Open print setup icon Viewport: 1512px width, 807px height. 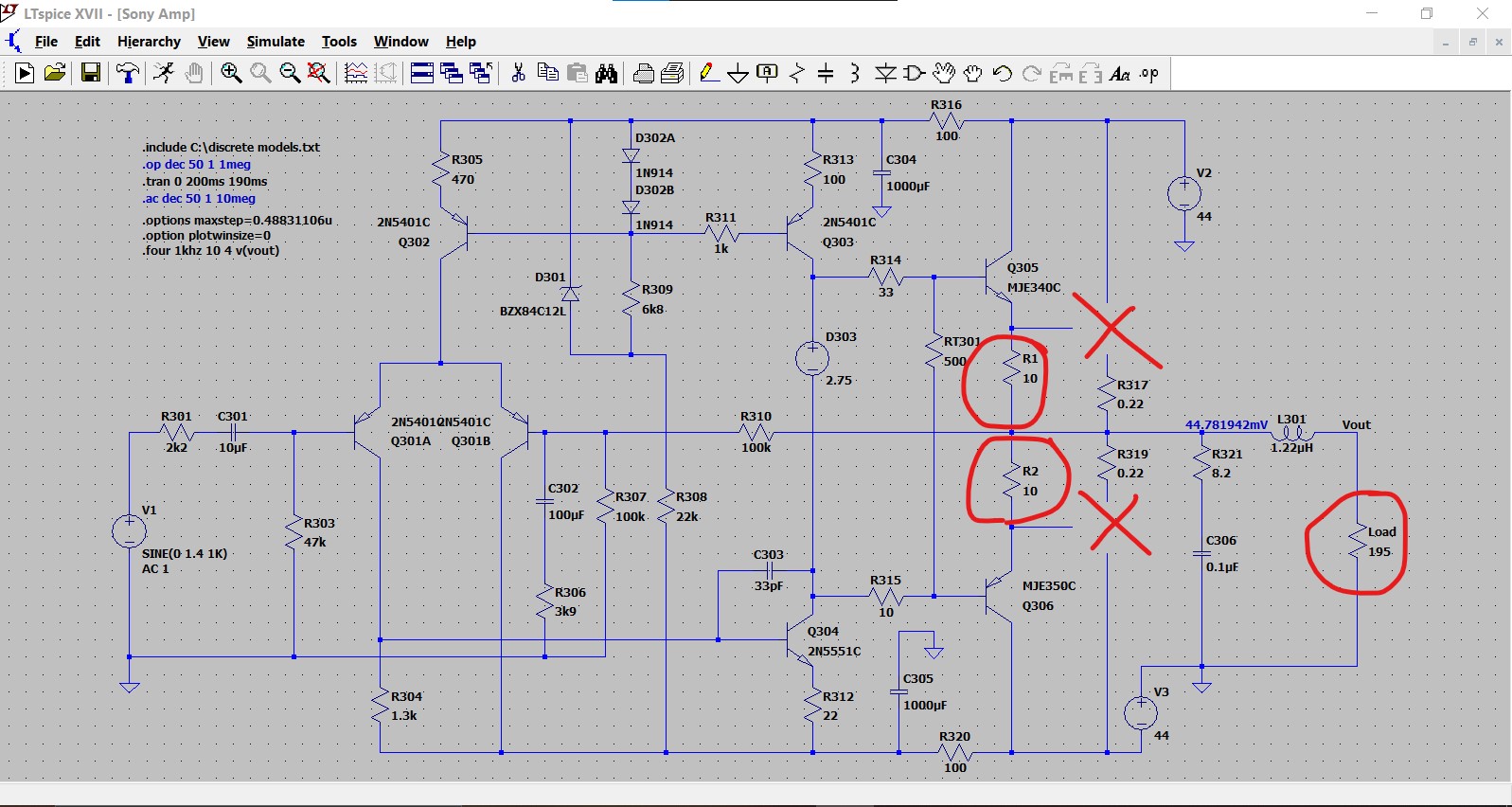pyautogui.click(x=644, y=73)
